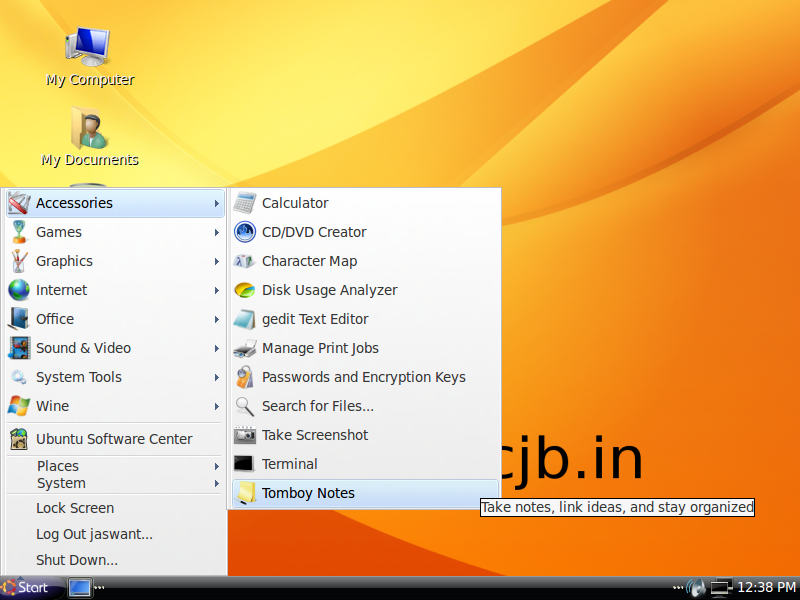Image resolution: width=800 pixels, height=600 pixels.
Task: Click the Accessories category icon
Action: click(x=19, y=203)
